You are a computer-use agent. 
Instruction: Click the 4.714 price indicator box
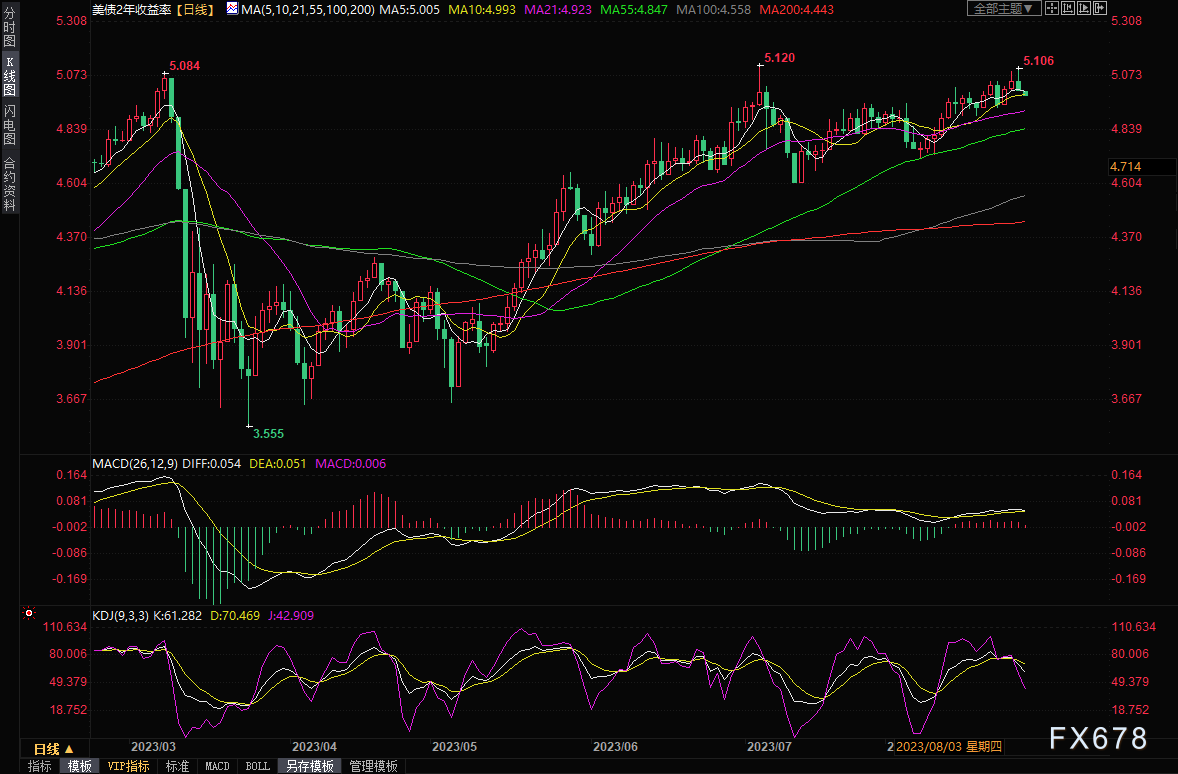[x=1142, y=167]
